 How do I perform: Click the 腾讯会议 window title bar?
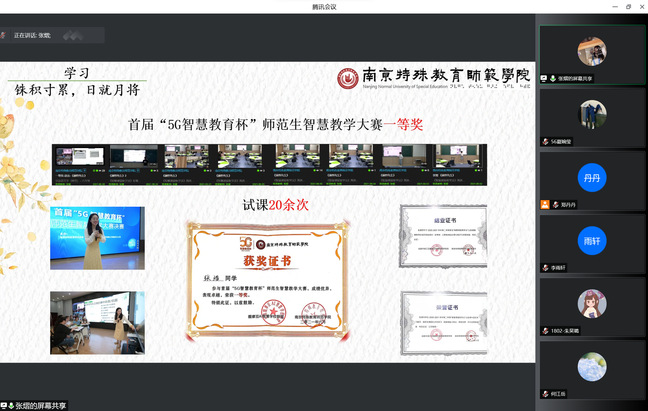click(x=324, y=6)
